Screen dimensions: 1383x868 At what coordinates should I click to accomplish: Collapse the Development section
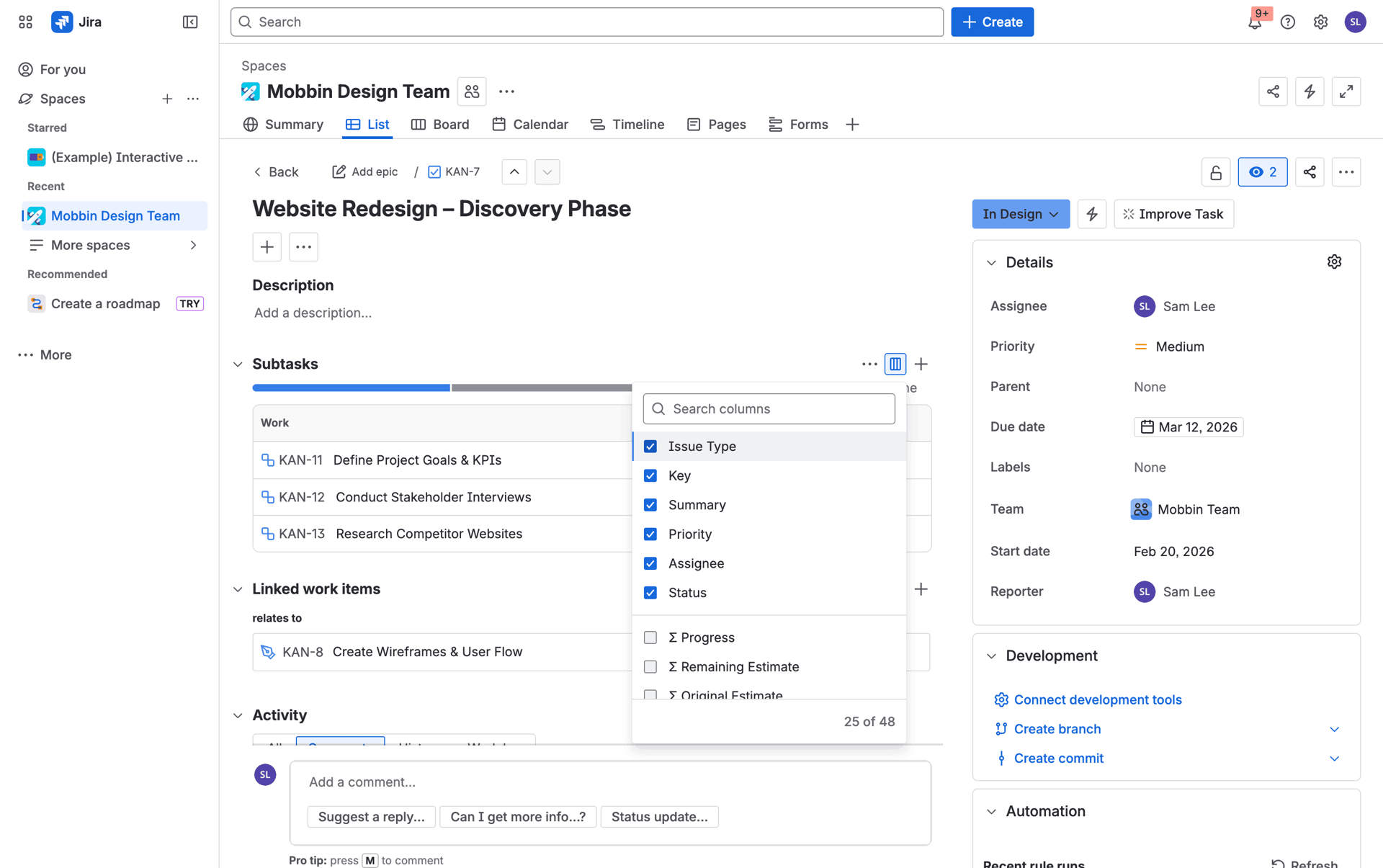[991, 656]
